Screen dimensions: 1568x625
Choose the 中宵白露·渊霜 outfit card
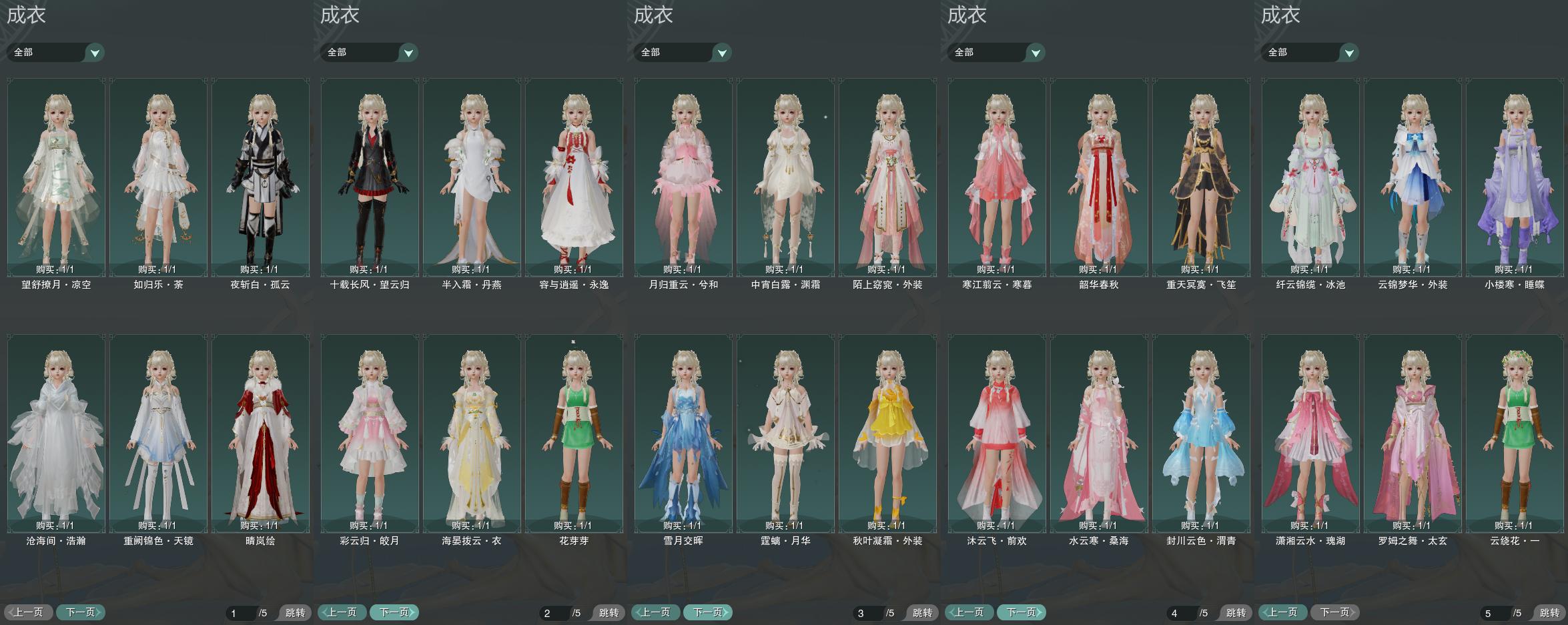point(786,177)
